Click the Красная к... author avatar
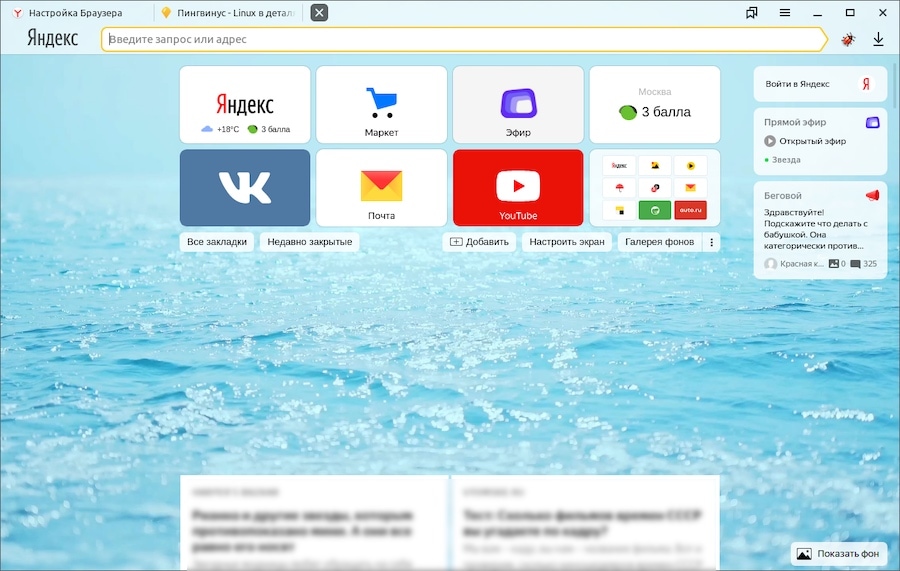The height and width of the screenshot is (571, 900). (x=770, y=264)
